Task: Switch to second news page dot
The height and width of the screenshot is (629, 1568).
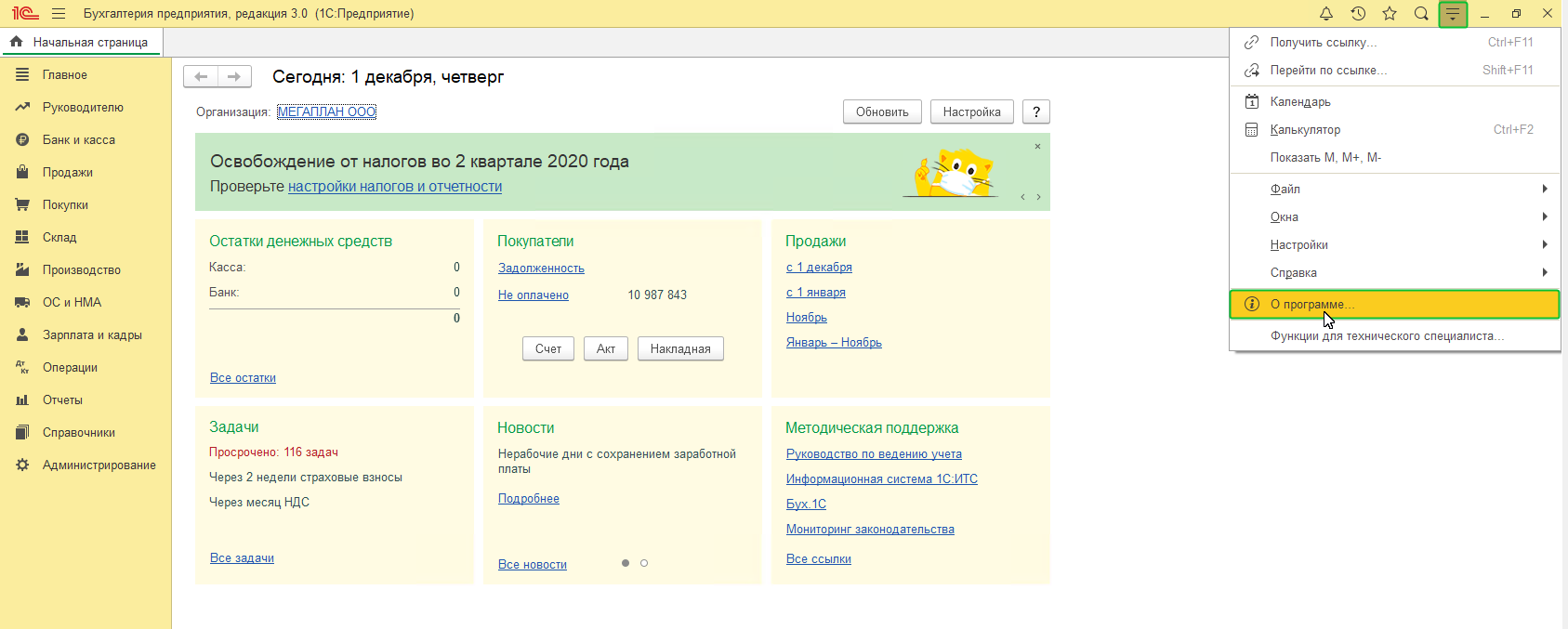Action: 644,563
